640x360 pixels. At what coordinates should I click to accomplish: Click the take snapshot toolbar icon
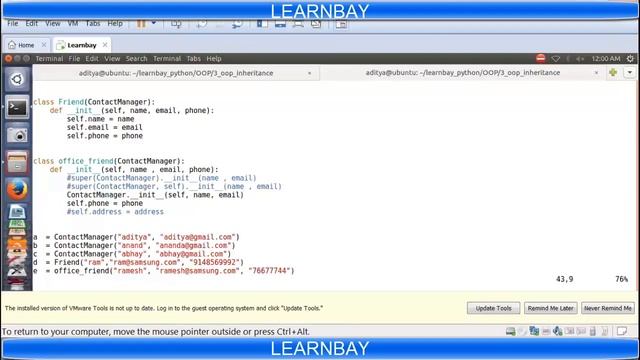[202, 24]
